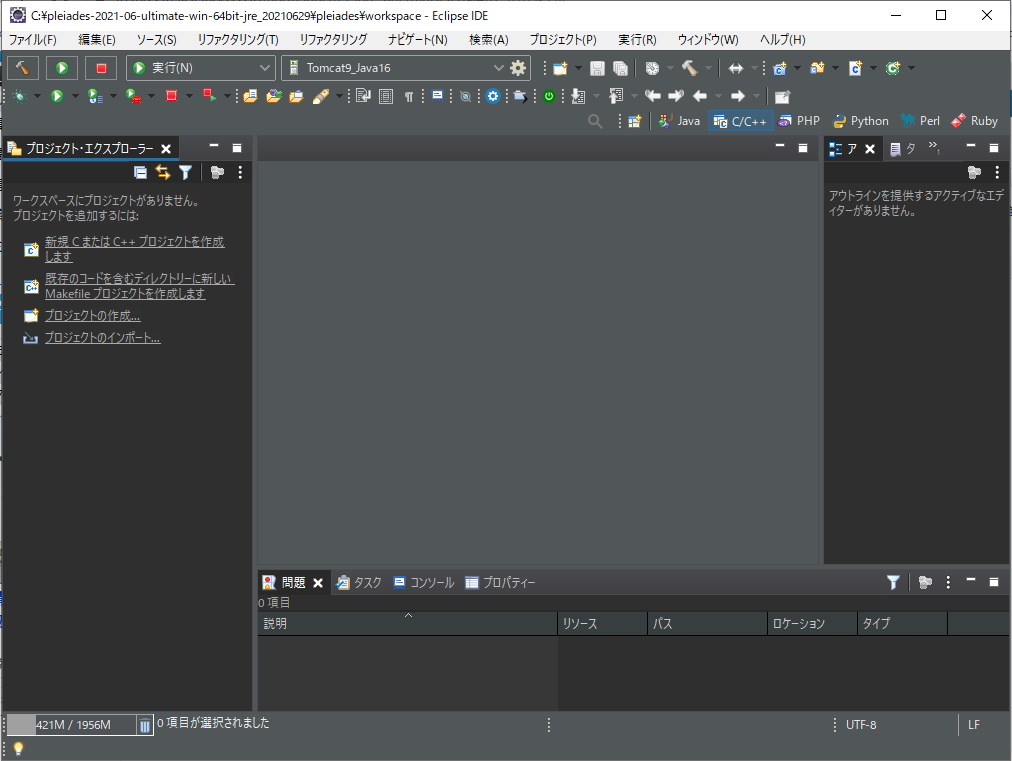Toggle word wrap icon in toolbar

363,97
